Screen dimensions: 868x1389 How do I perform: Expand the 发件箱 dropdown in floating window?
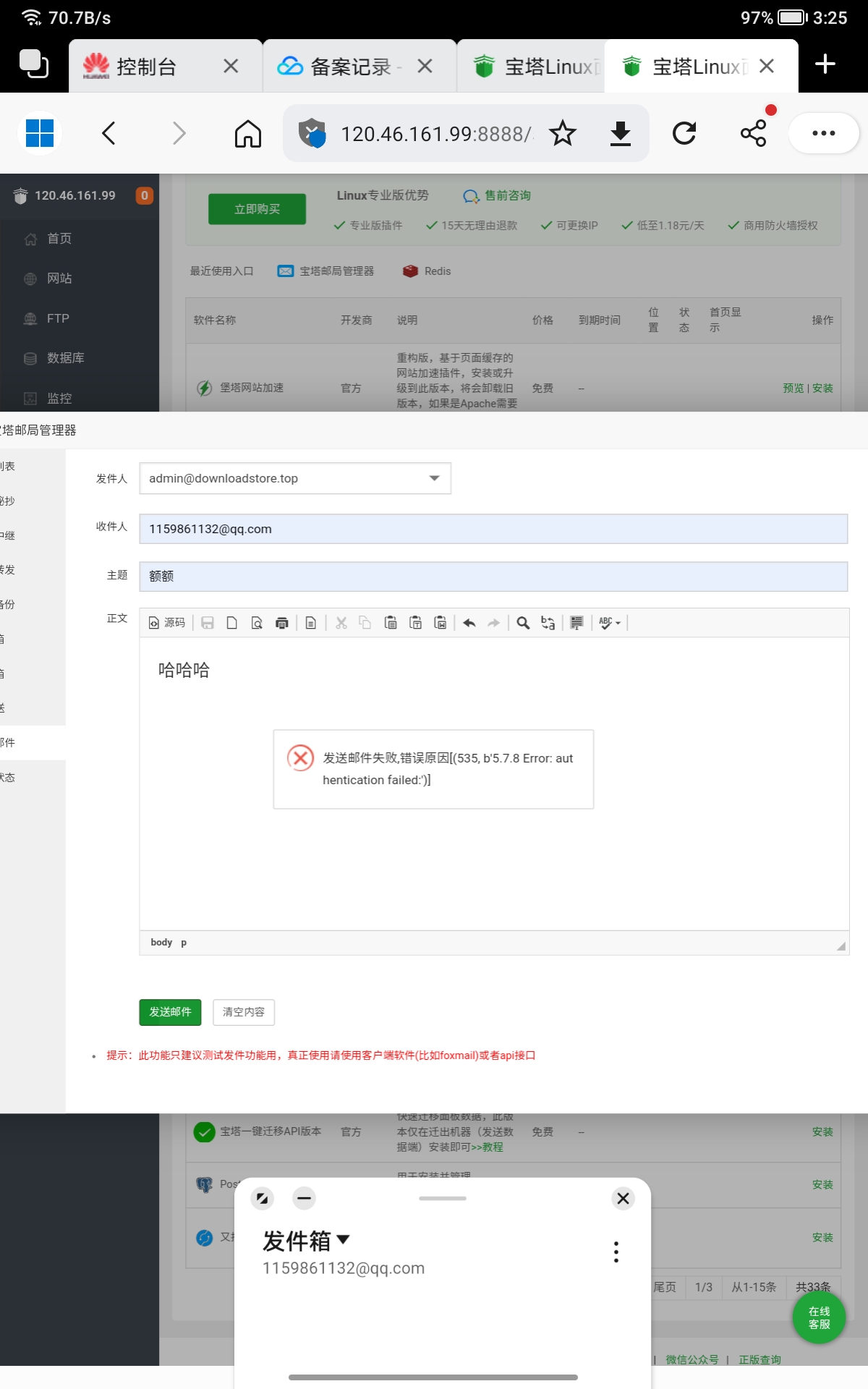point(306,1240)
